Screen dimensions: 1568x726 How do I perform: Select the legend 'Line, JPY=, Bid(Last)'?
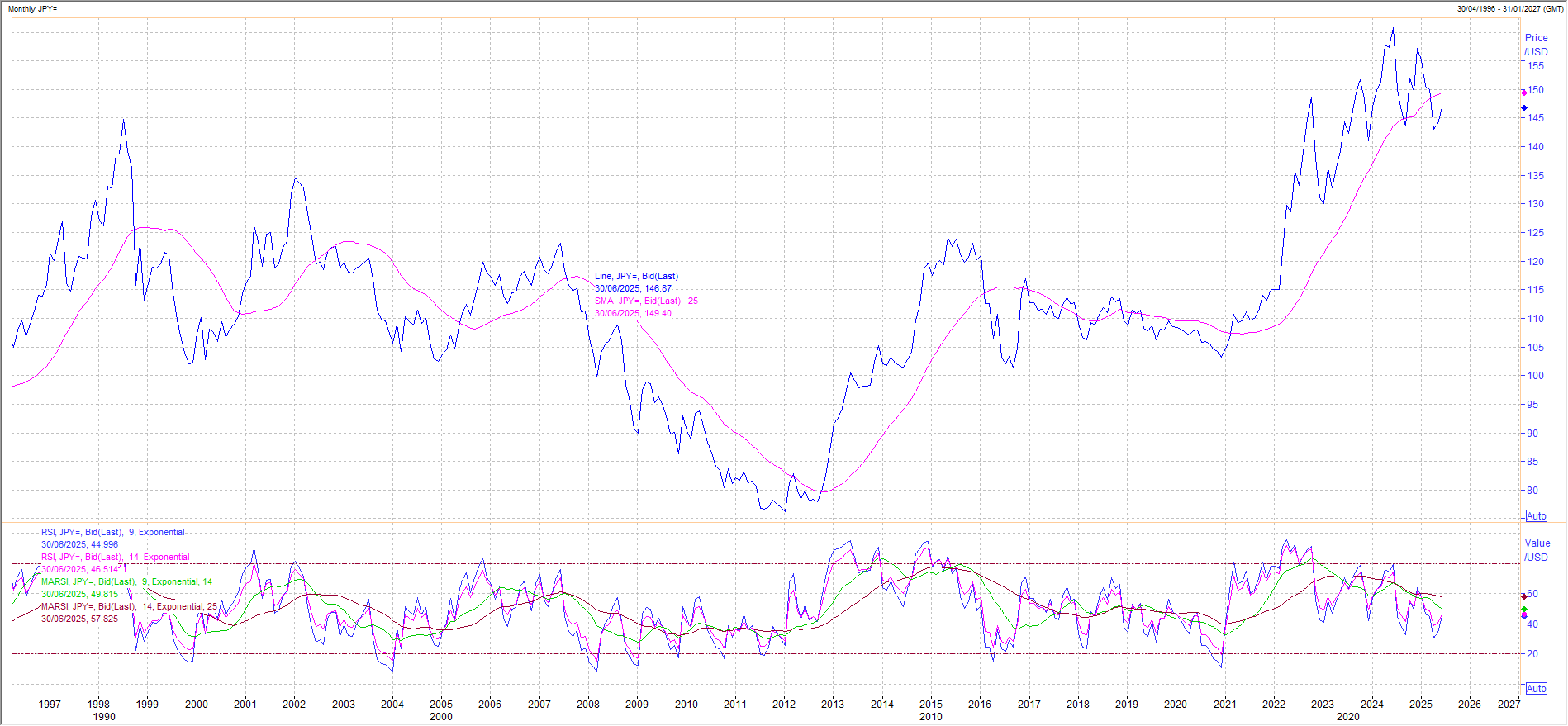[x=636, y=277]
